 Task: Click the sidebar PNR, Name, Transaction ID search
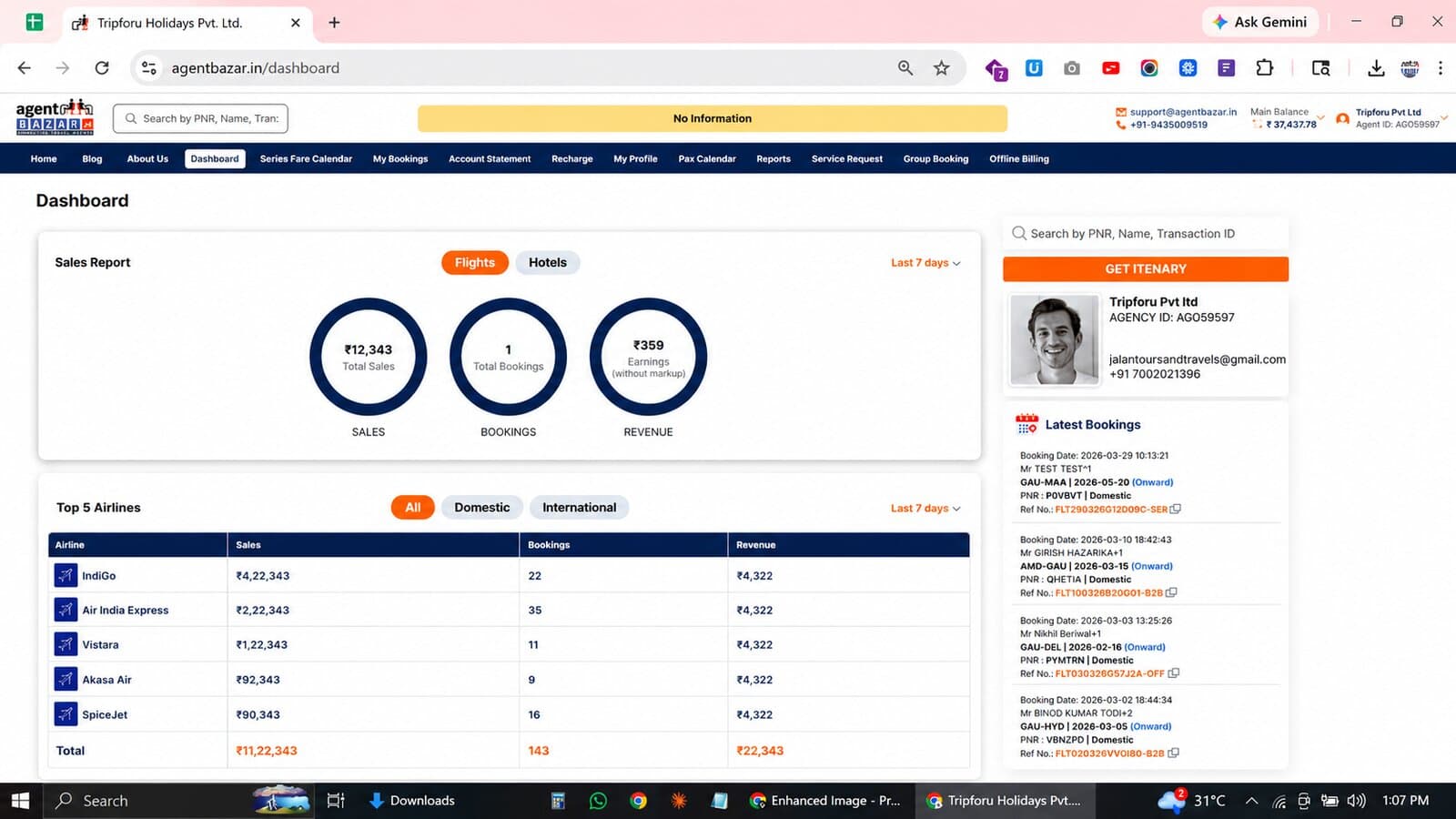coord(1146,234)
